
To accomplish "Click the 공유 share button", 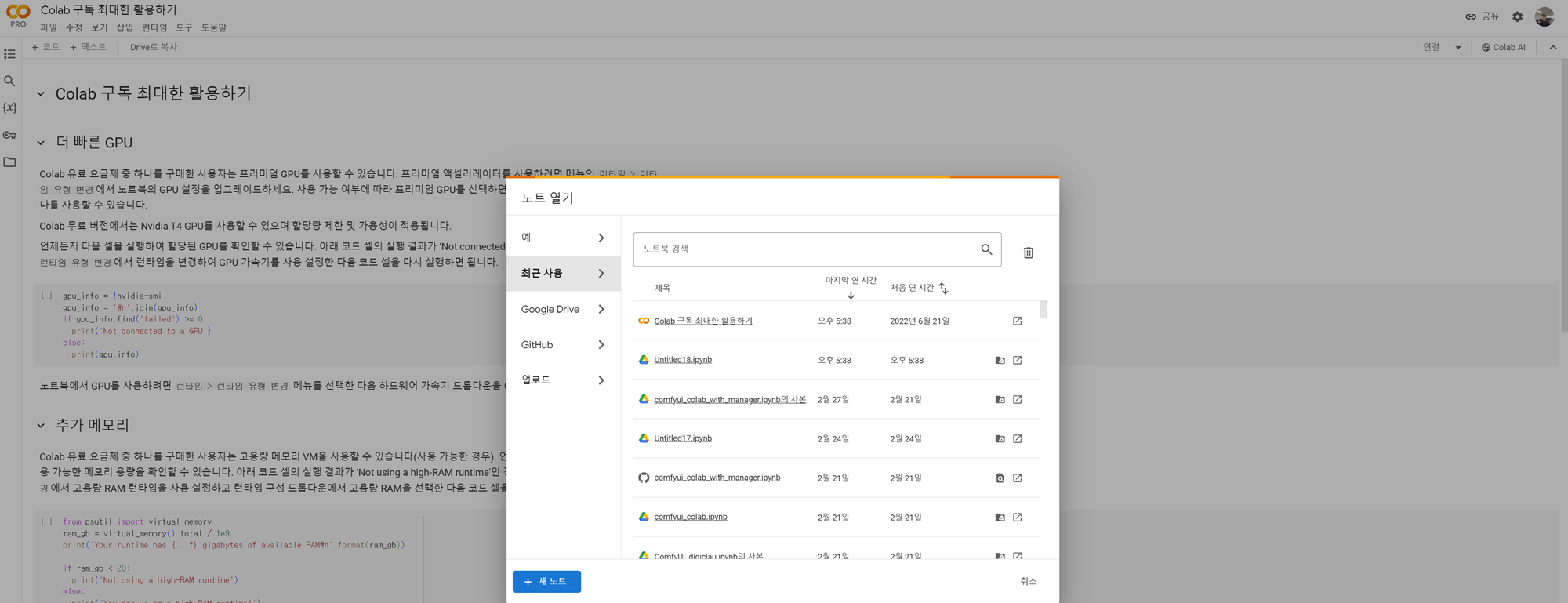I will [x=1482, y=16].
